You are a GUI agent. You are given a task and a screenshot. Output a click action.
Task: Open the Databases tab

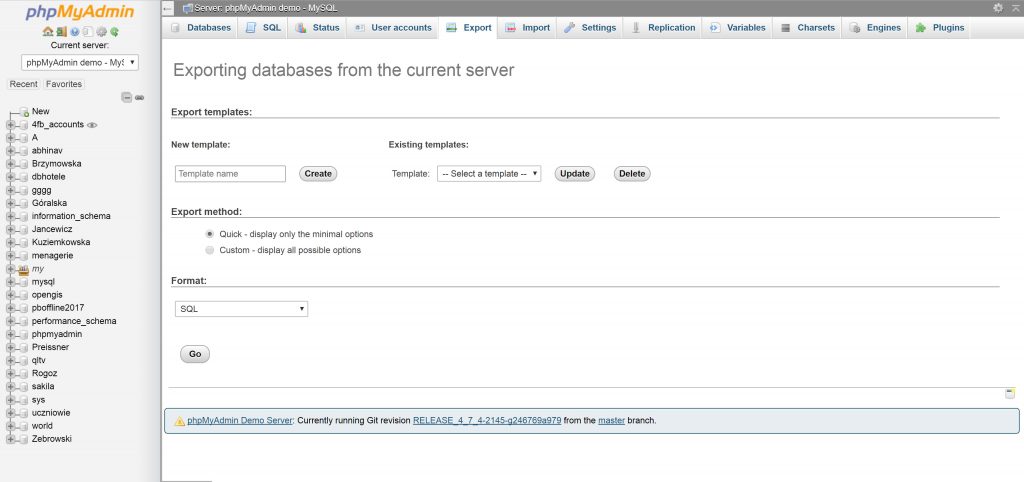(201, 27)
